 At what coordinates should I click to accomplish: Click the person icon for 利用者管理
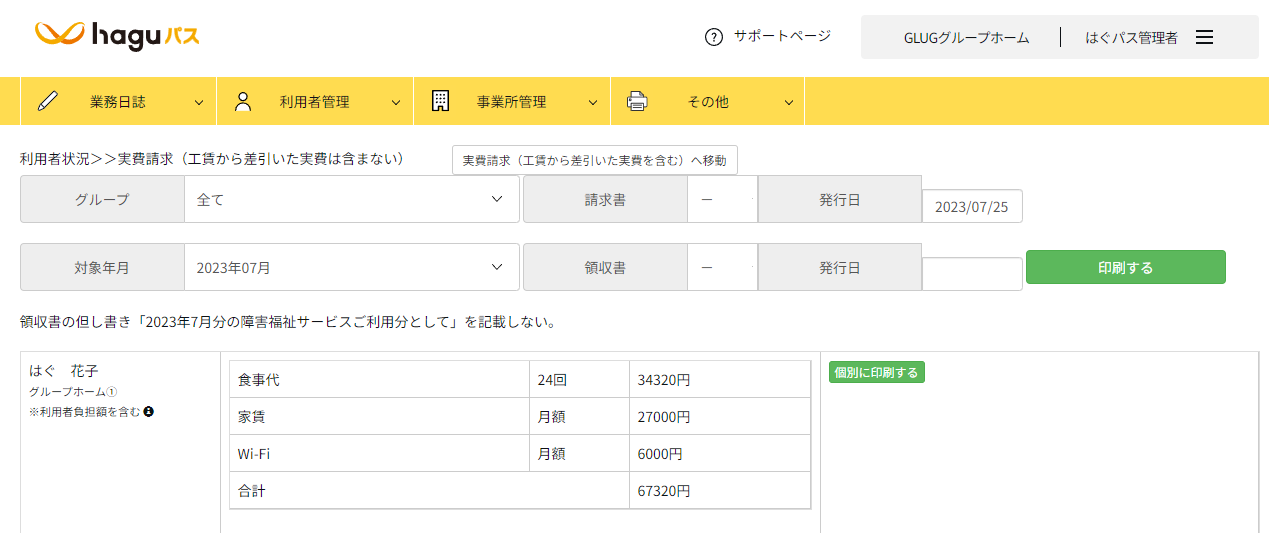(243, 101)
